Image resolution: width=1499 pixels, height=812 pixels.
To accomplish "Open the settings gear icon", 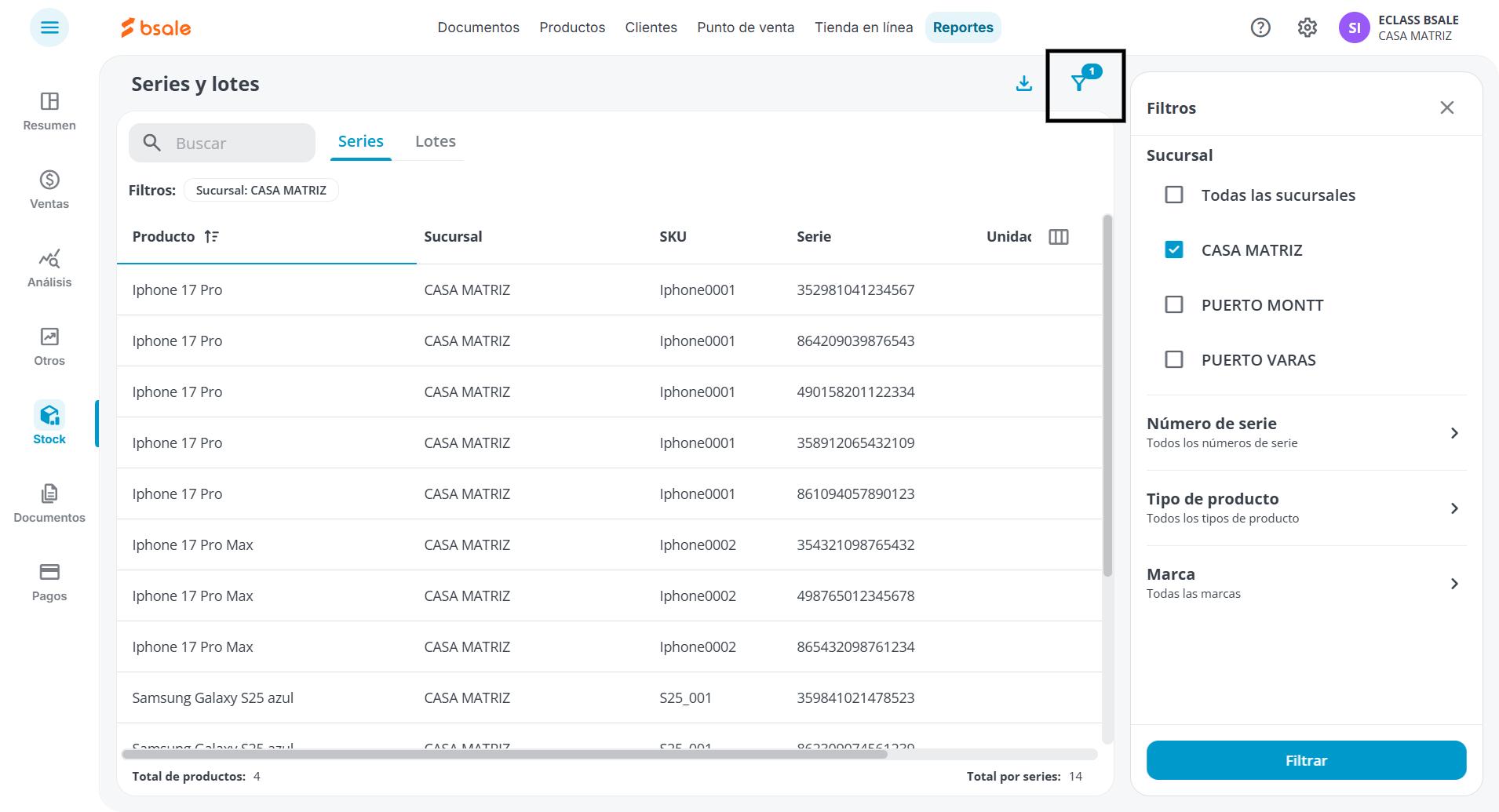I will [x=1307, y=27].
